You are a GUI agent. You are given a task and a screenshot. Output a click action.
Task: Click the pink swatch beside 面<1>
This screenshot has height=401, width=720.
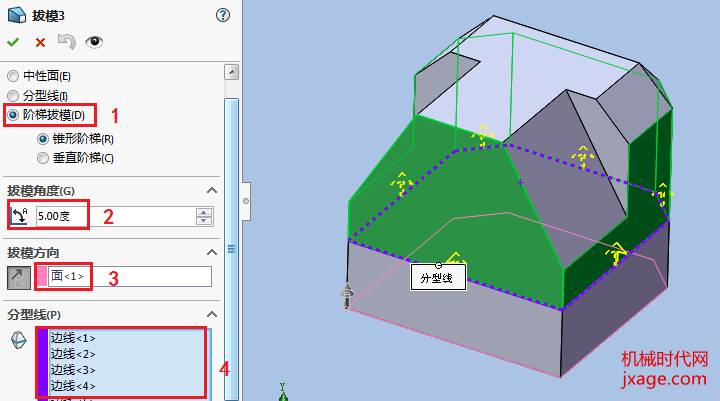click(42, 277)
